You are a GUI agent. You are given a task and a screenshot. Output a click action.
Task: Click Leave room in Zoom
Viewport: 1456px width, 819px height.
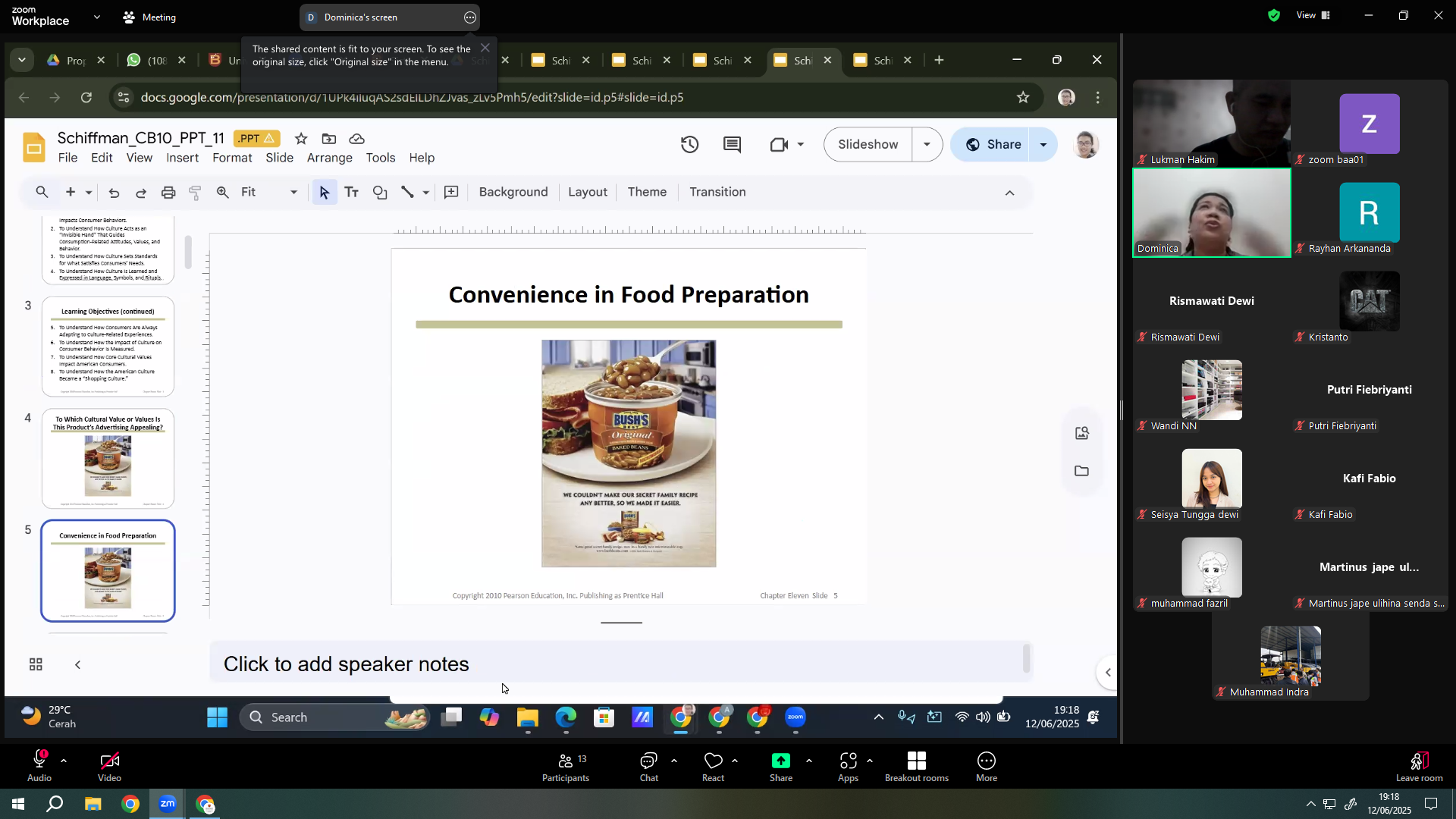pyautogui.click(x=1419, y=767)
